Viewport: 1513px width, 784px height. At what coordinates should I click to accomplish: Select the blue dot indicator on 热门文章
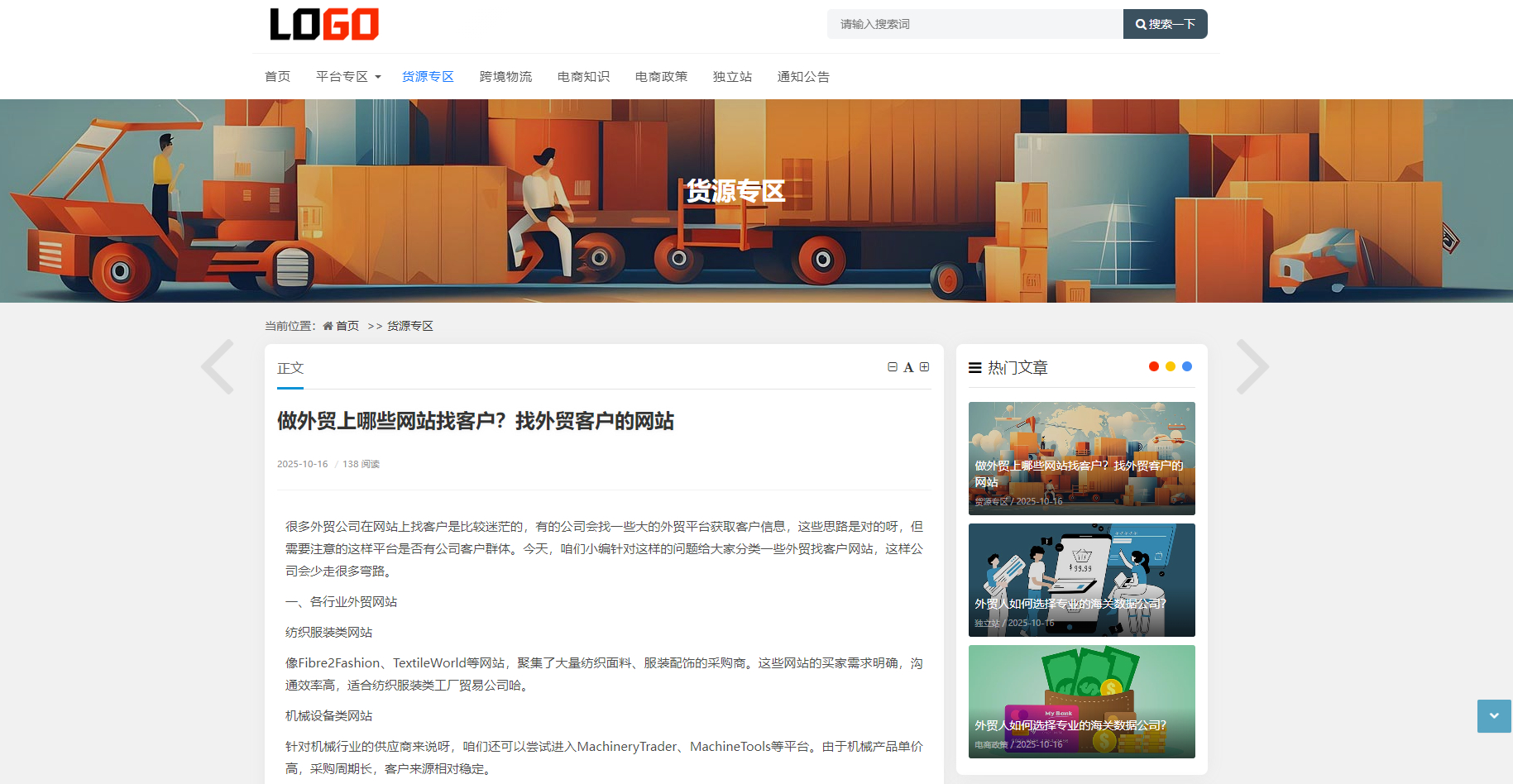[x=1187, y=366]
